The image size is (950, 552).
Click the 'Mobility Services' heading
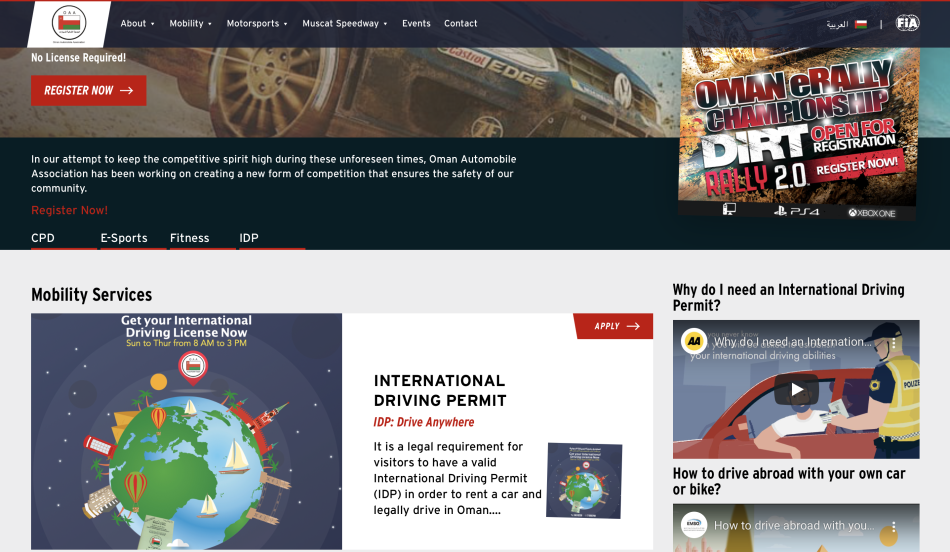[x=91, y=295]
